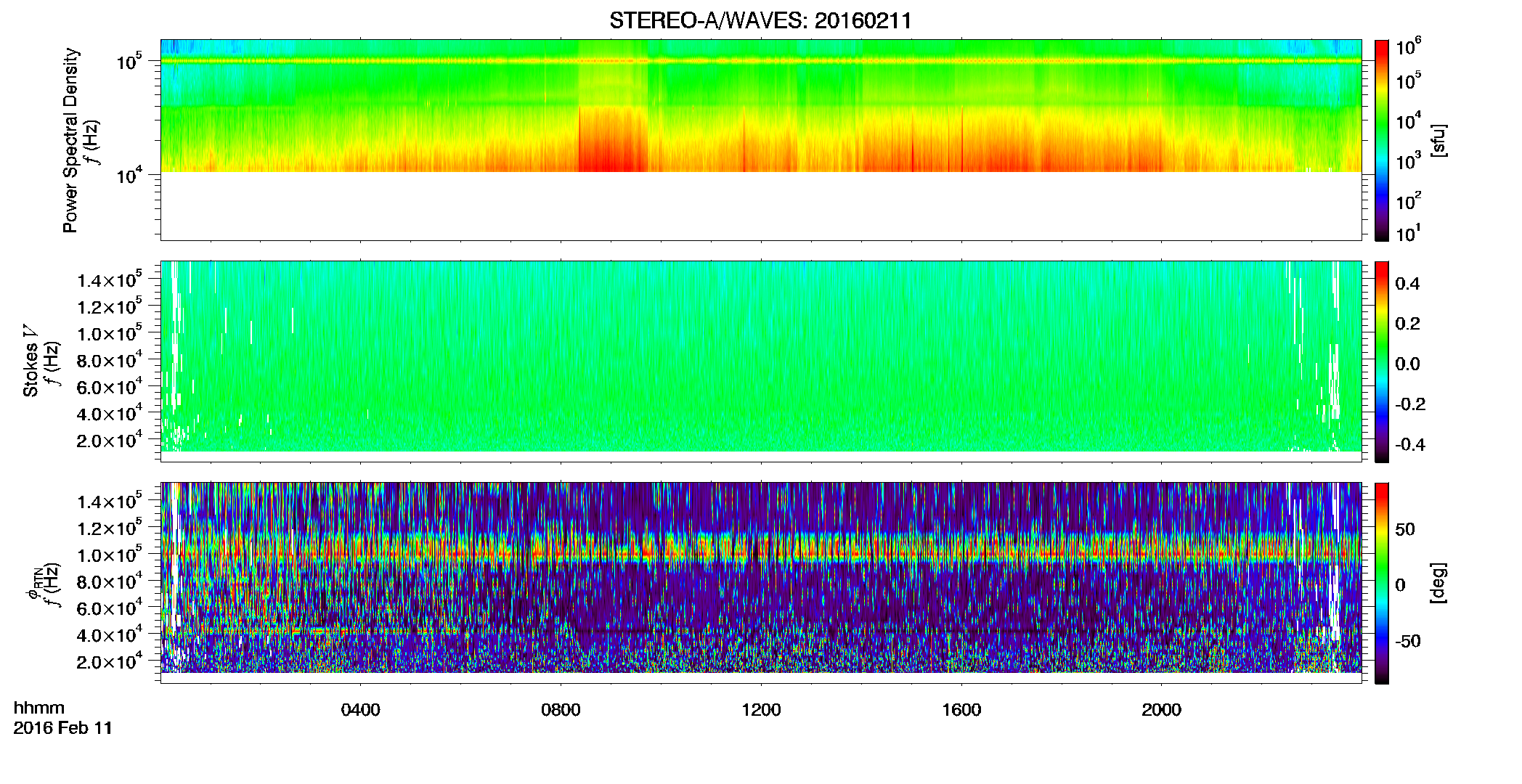Click the 2016 Feb 11 date label

pyautogui.click(x=63, y=728)
